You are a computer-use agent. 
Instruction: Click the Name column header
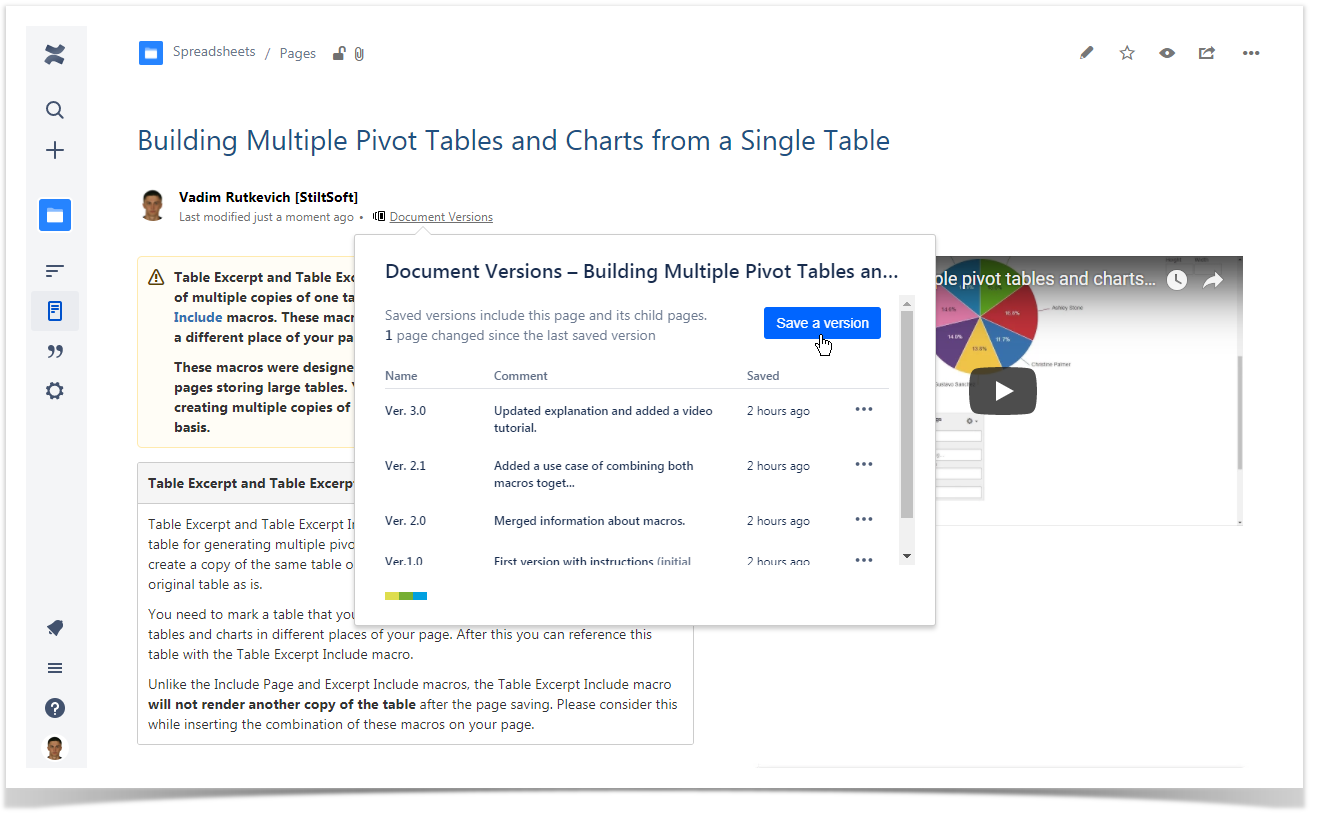401,376
